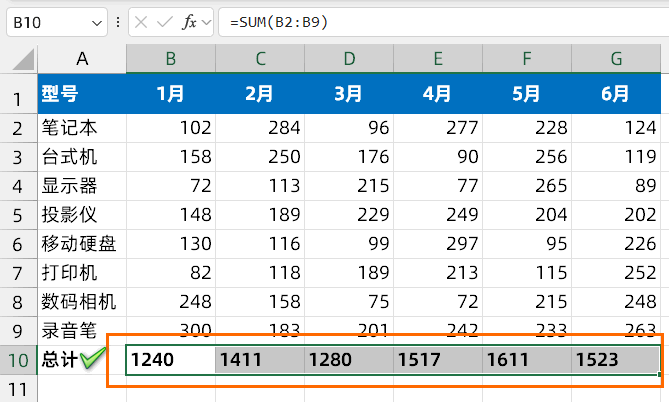Click the 投影仪 cell
Image resolution: width=669 pixels, height=402 pixels.
click(x=82, y=215)
